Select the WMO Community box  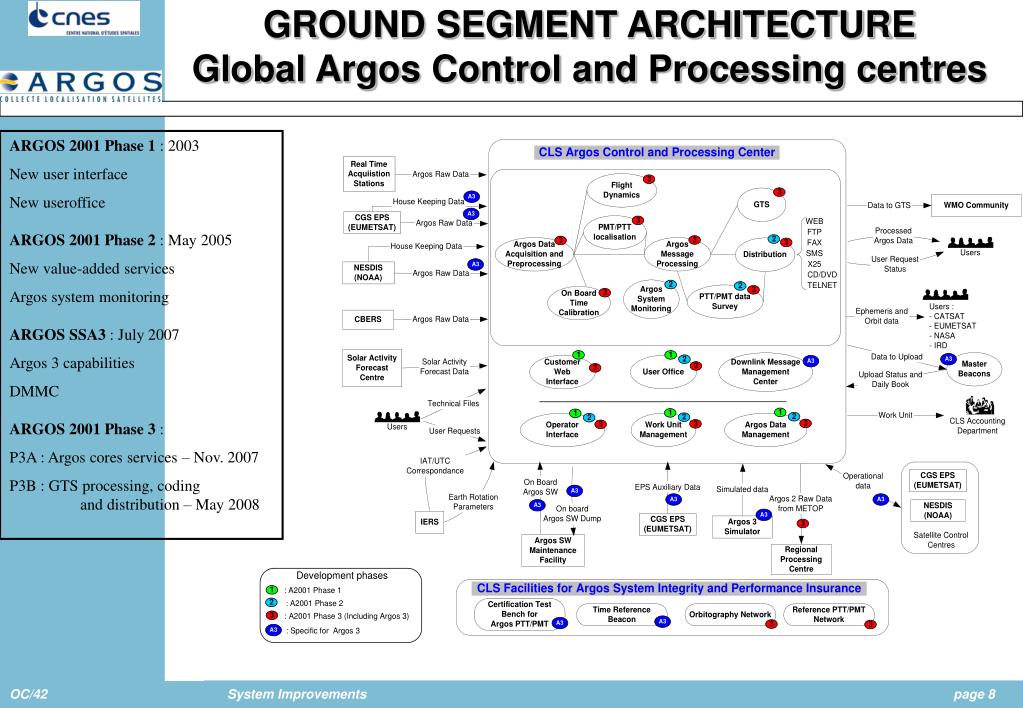[976, 205]
